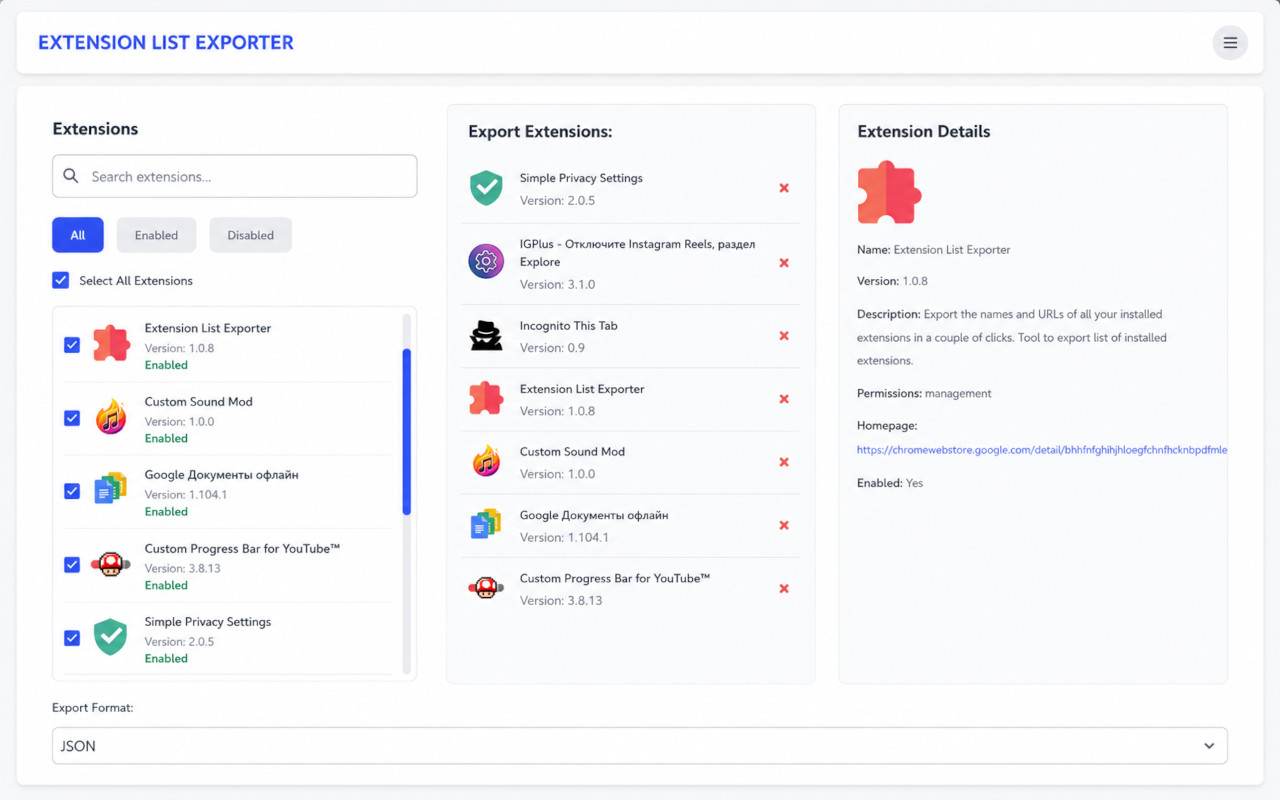The image size is (1280, 800).
Task: Remove Custom Sound Mod from the export list
Action: click(x=784, y=462)
